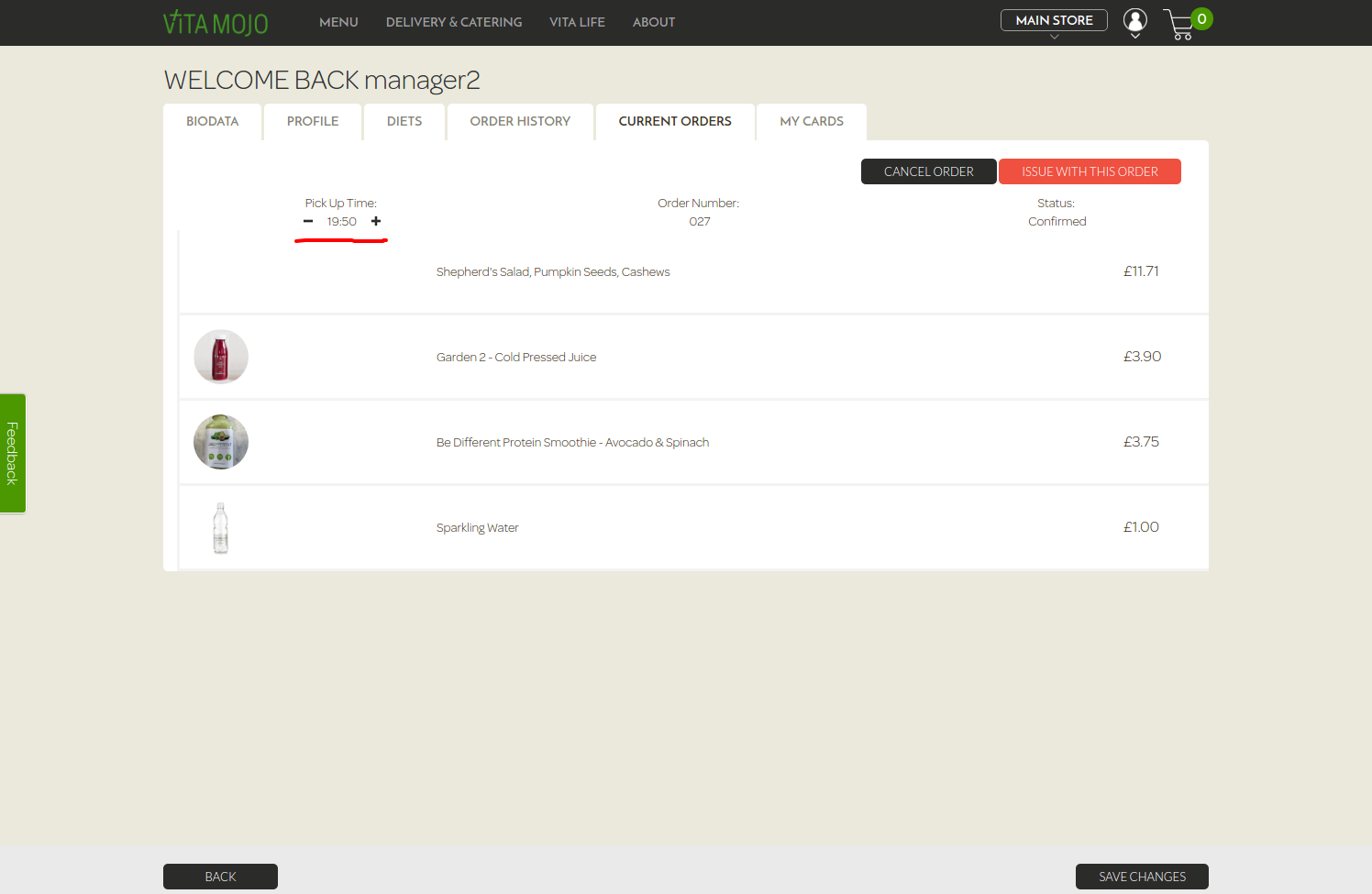Screen dimensions: 1372x894
Task: Click the £1.00 price
Action: coord(1141,527)
